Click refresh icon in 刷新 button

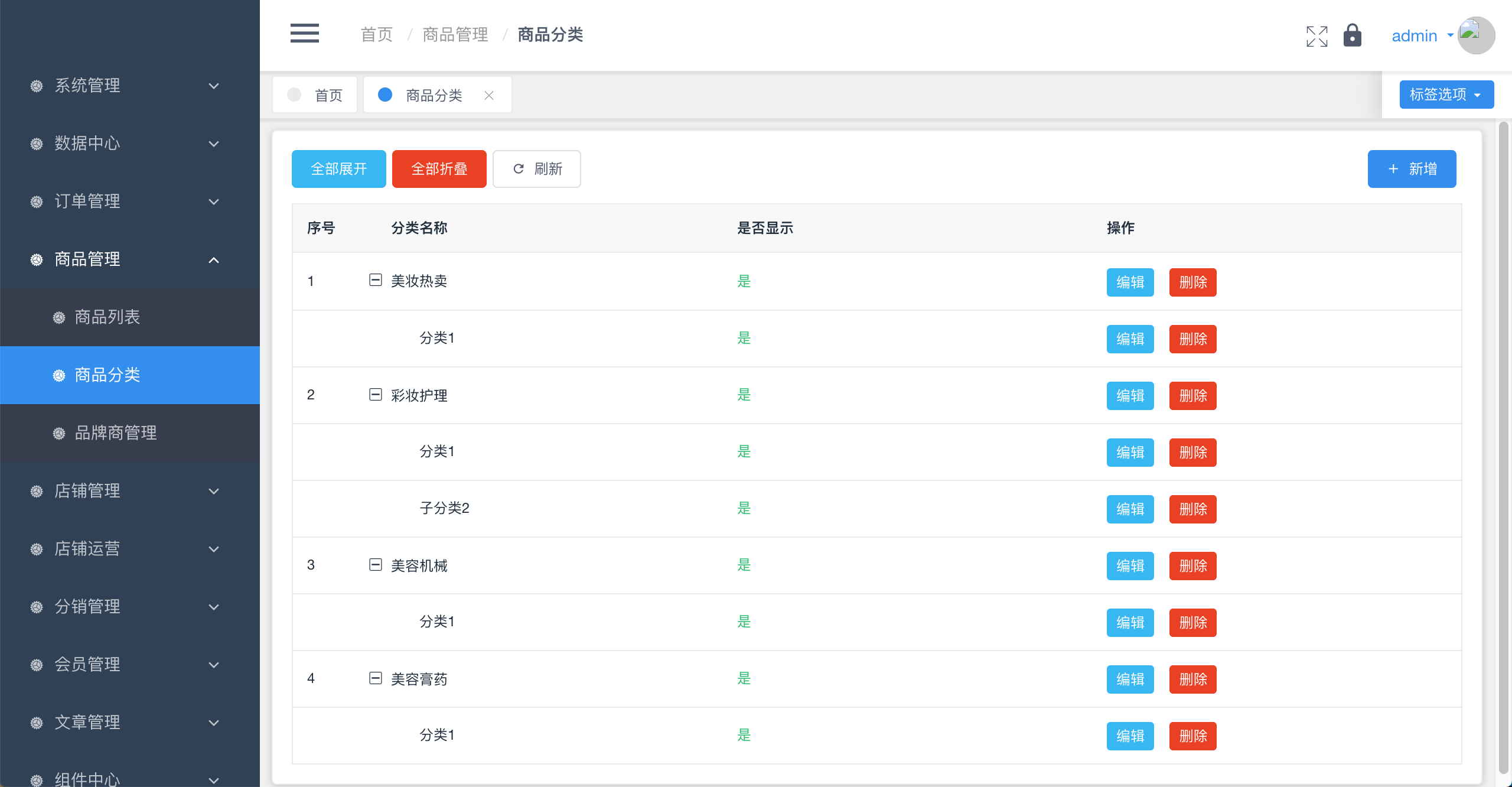[x=519, y=169]
